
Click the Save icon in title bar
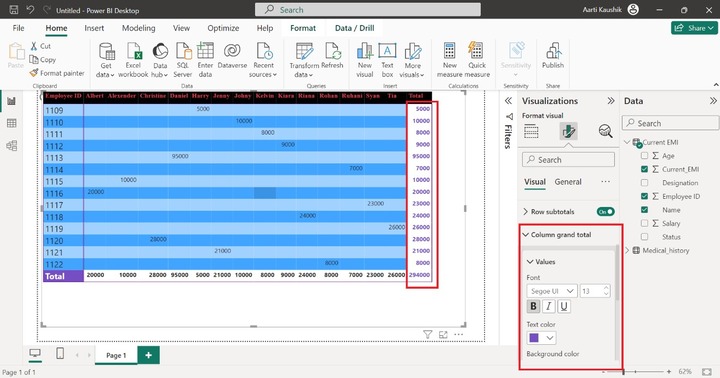click(x=14, y=10)
